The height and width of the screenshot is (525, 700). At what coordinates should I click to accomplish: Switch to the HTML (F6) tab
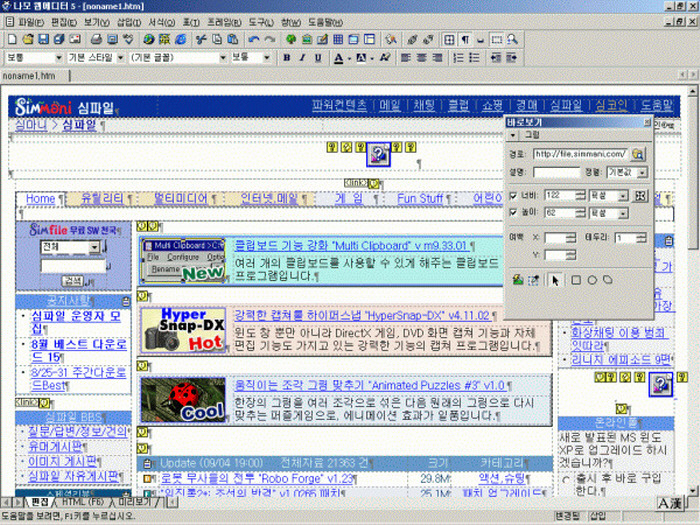click(x=82, y=502)
